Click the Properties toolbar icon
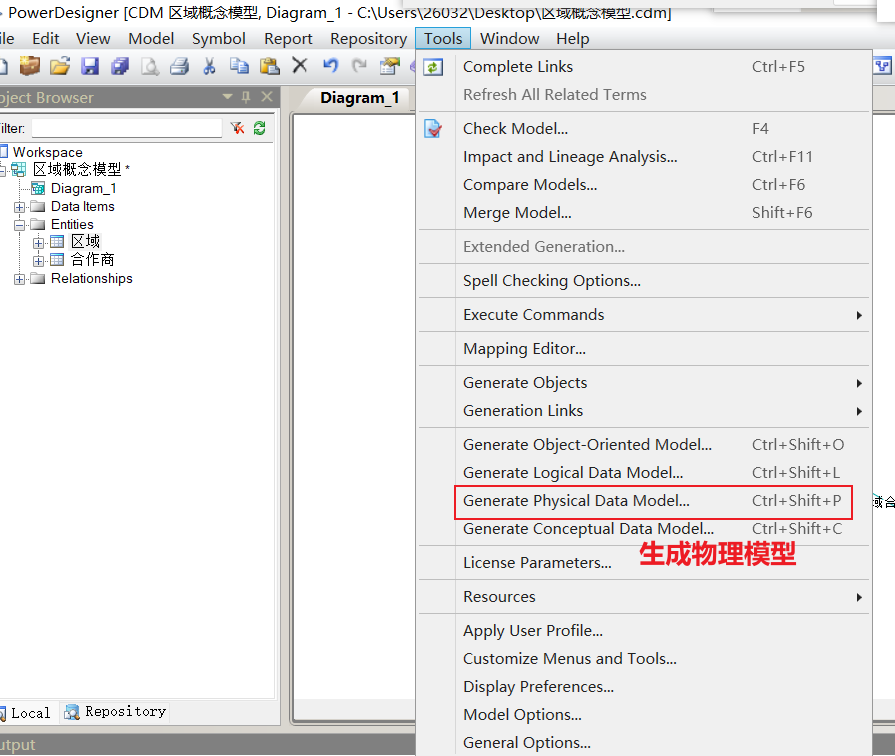The width and height of the screenshot is (895, 756). pos(390,66)
